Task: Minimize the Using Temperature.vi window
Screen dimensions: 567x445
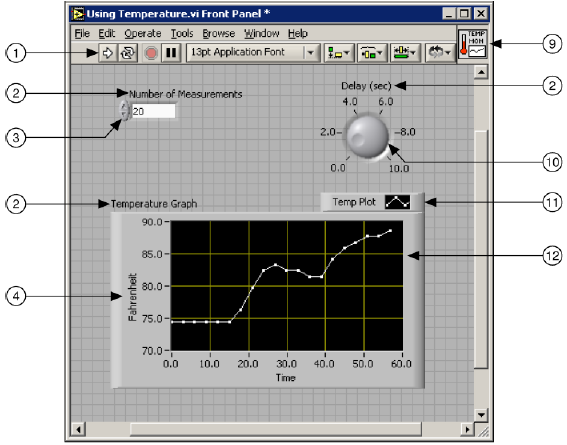Action: click(448, 14)
